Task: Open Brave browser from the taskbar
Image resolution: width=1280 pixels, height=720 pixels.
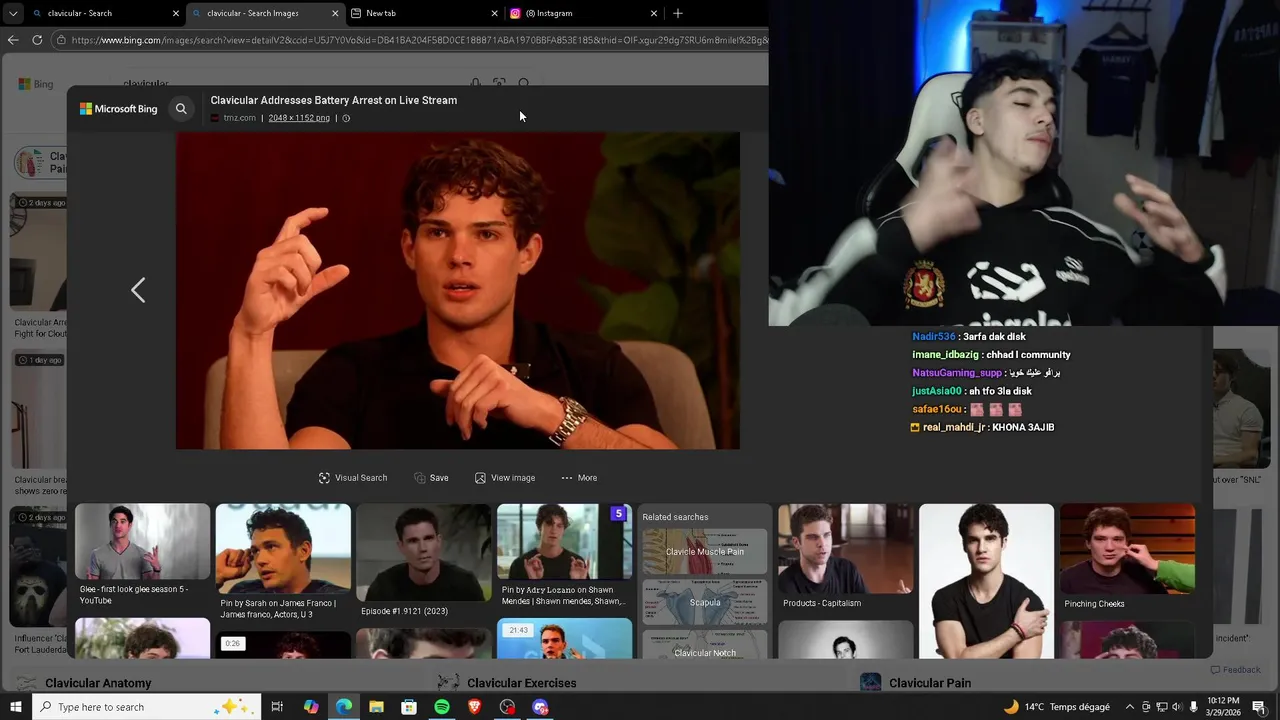Action: point(475,707)
